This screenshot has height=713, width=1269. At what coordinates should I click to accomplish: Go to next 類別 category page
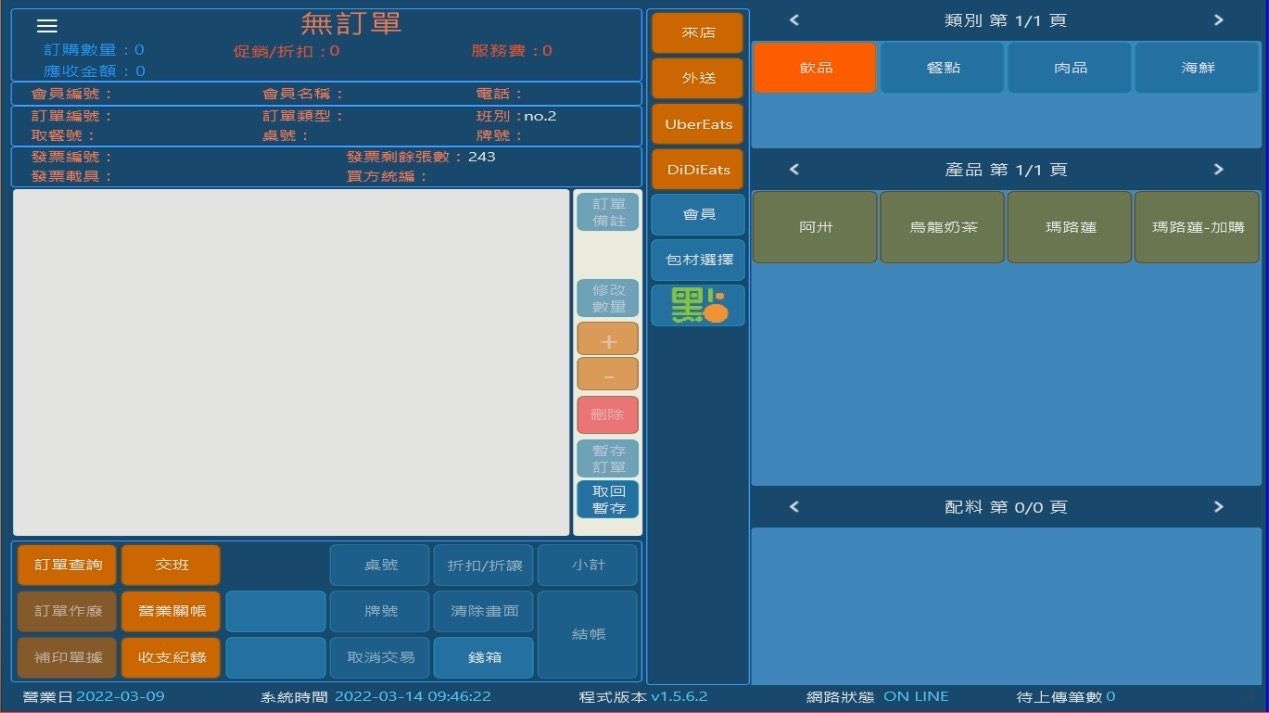(1219, 19)
